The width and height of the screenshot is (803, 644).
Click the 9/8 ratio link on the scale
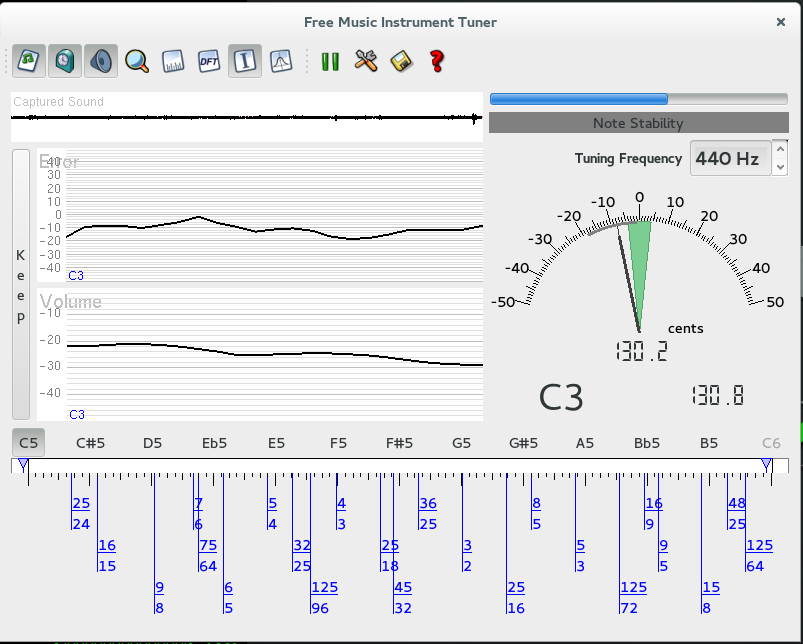tap(159, 597)
